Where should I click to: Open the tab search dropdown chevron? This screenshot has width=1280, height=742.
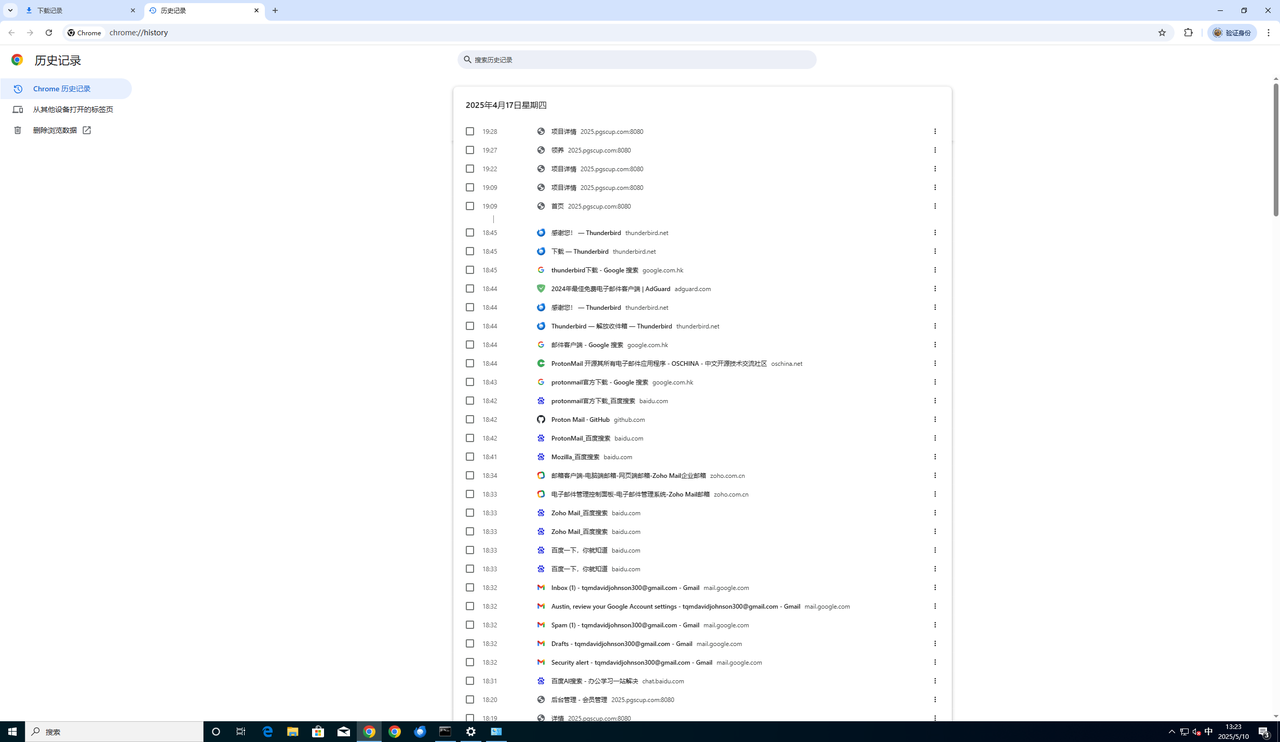point(10,10)
